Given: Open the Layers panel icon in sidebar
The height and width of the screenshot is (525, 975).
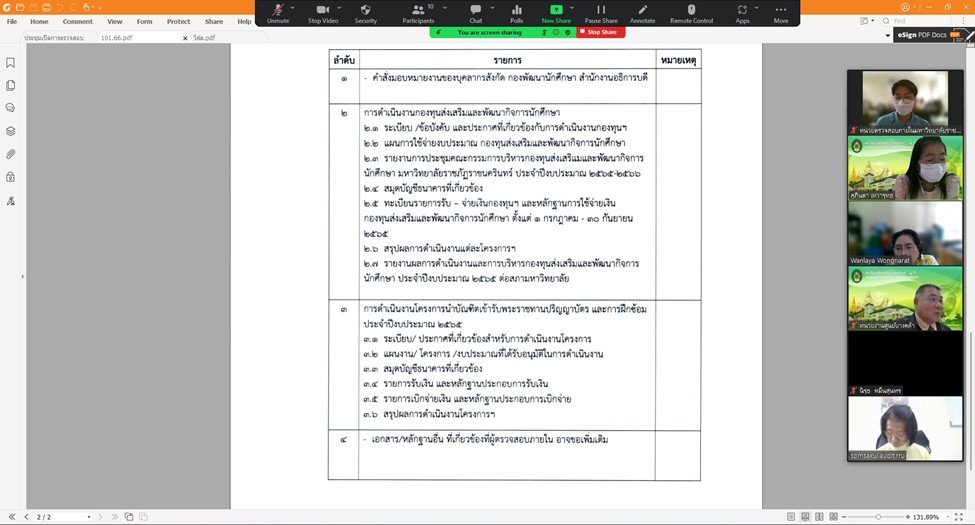Looking at the screenshot, I should pos(11,131).
